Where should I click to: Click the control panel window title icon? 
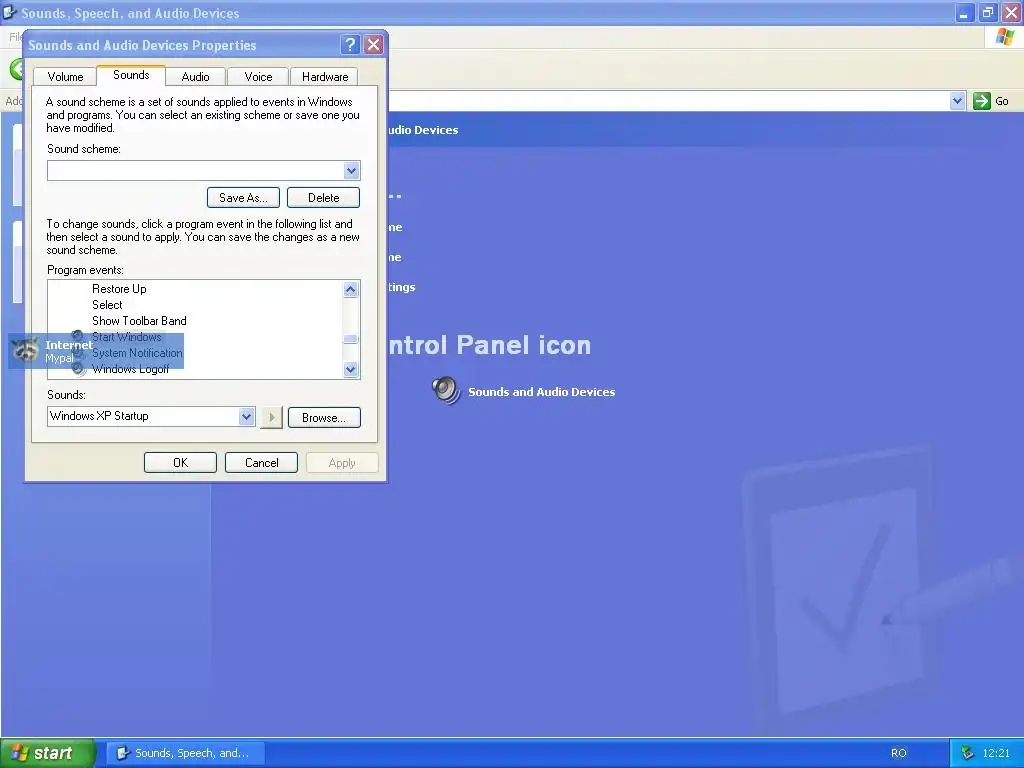coord(9,12)
